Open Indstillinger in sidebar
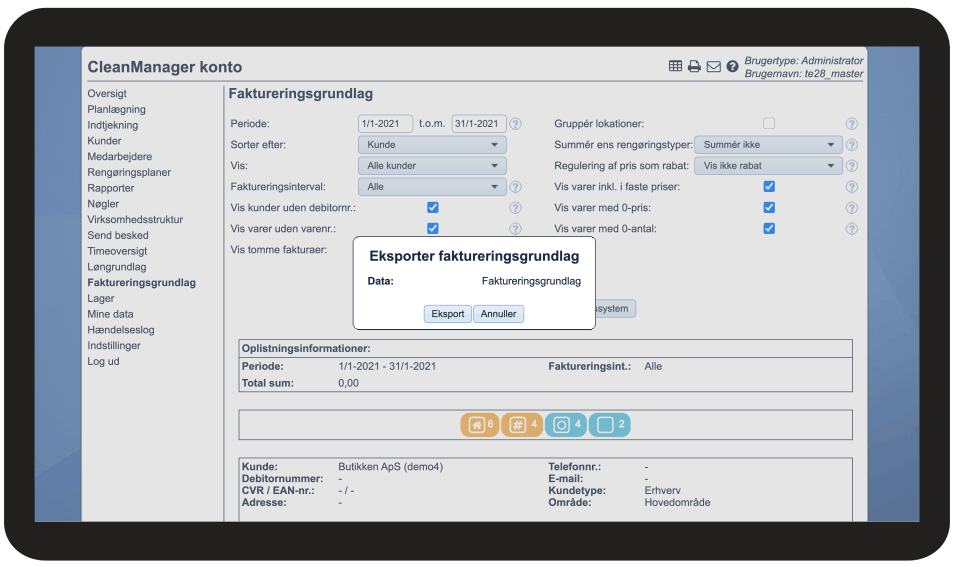Screen dimensions: 954x567 [x=114, y=346]
